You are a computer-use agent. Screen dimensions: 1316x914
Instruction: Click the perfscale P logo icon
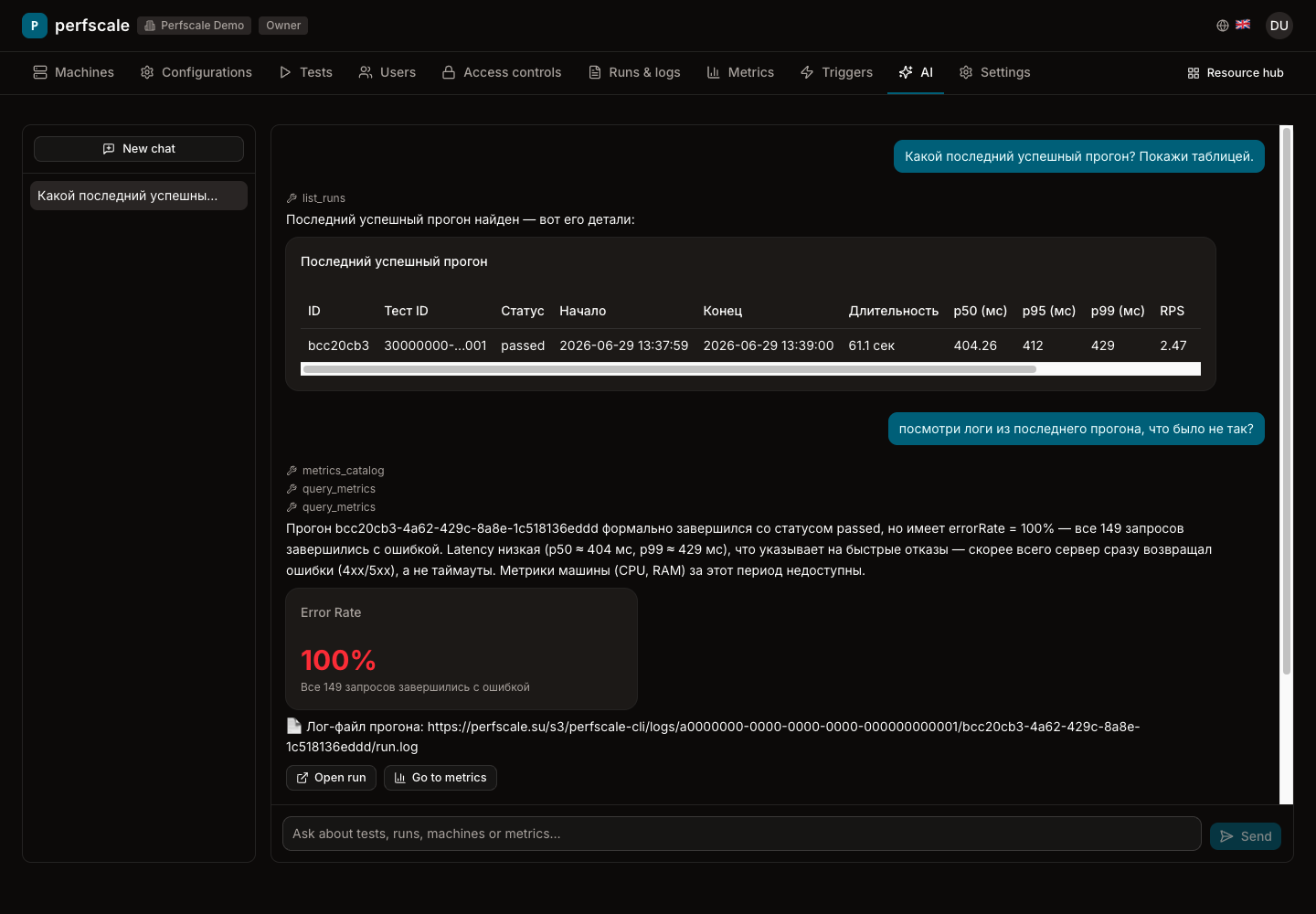(35, 26)
